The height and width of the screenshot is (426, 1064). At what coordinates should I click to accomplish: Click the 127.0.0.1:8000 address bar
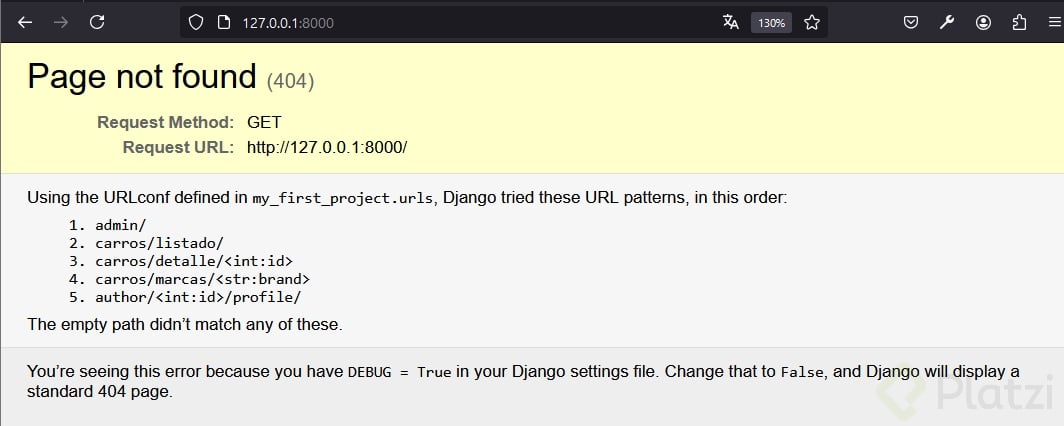[x=450, y=22]
